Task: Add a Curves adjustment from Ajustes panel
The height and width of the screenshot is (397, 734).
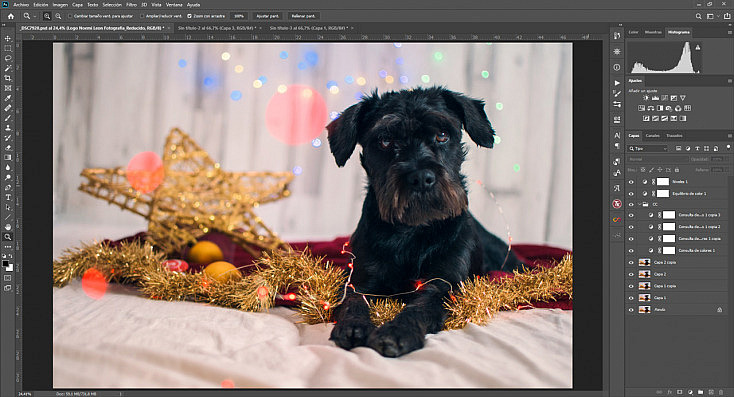Action: tap(664, 98)
